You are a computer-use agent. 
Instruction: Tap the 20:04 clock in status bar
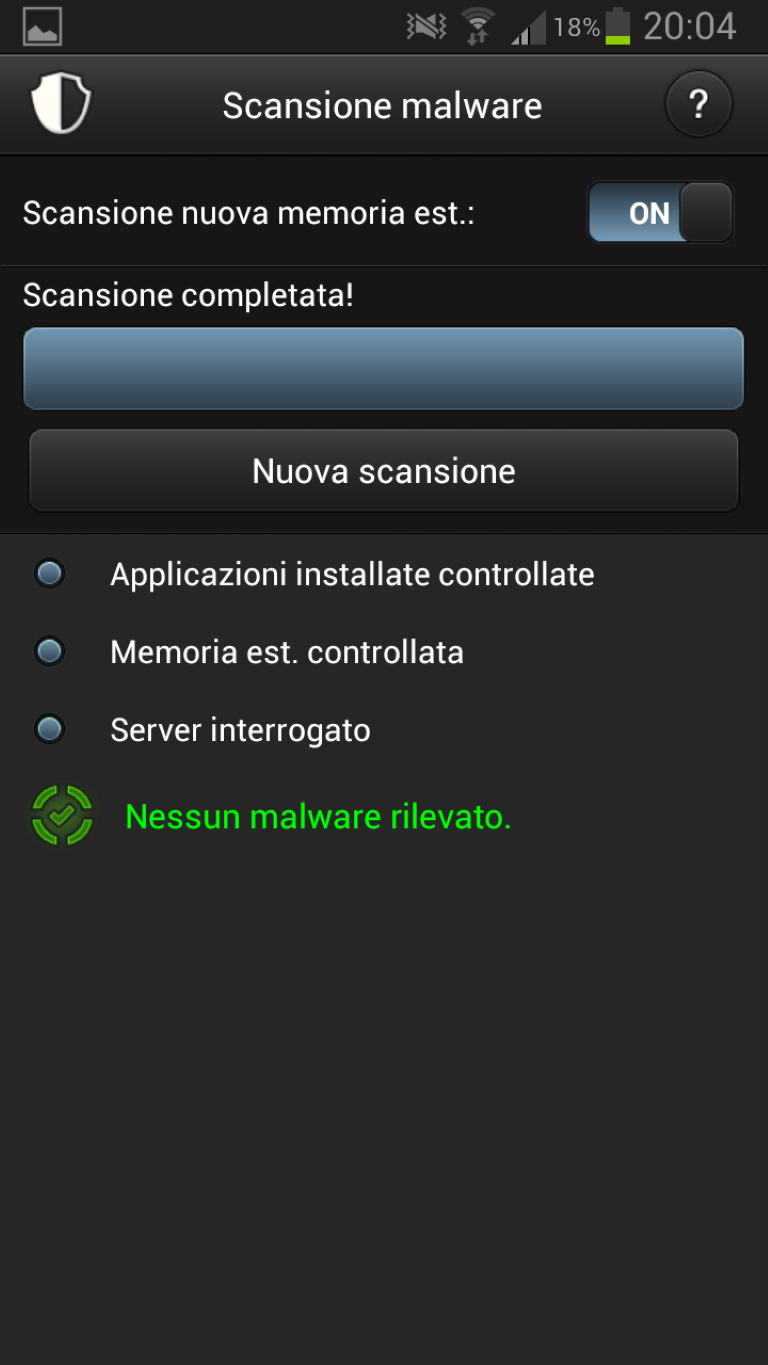tap(690, 26)
